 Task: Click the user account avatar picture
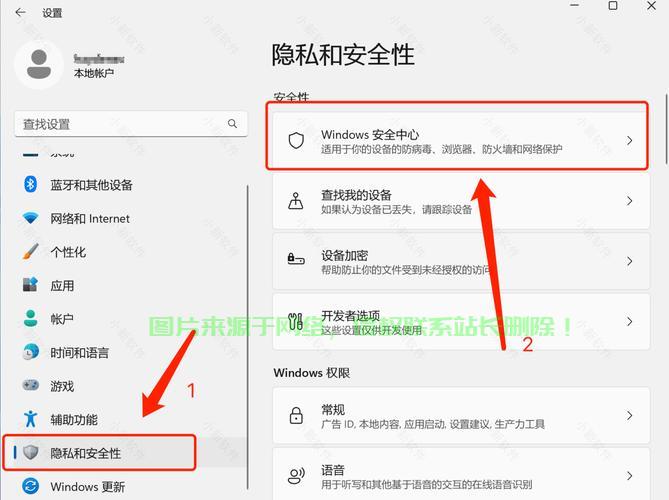[39, 64]
